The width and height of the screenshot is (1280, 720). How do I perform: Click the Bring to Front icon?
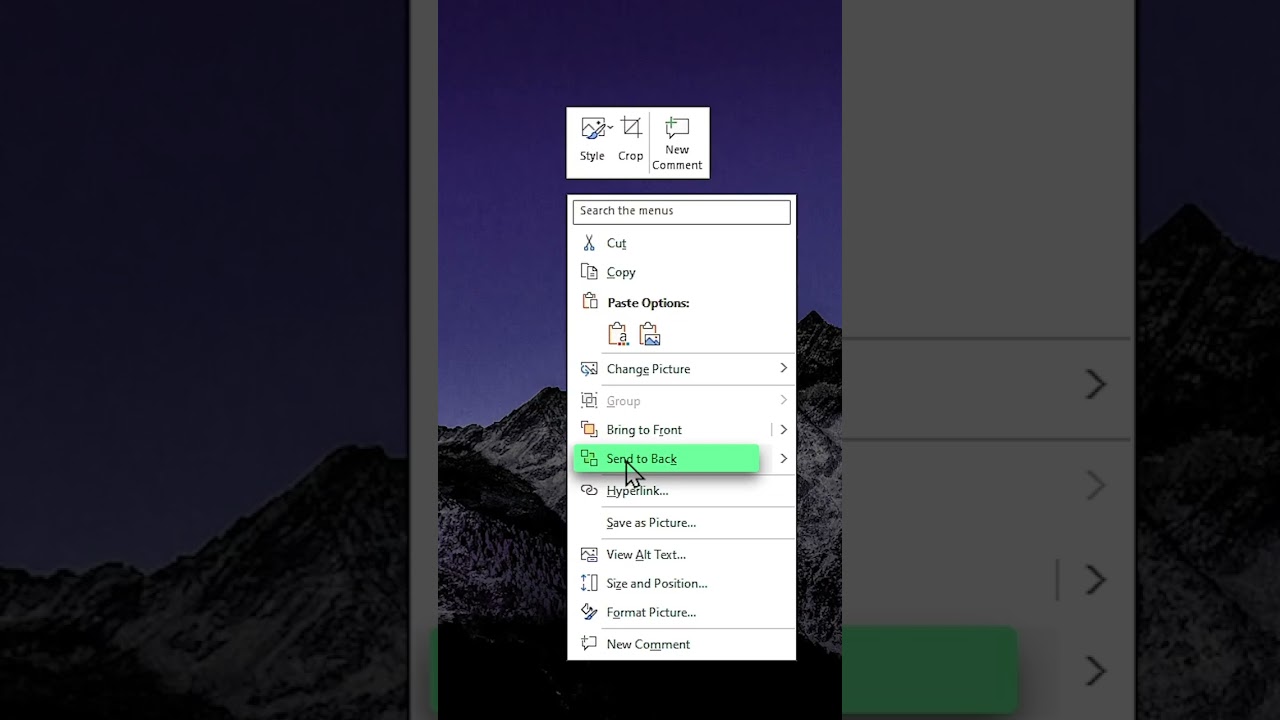click(x=589, y=430)
